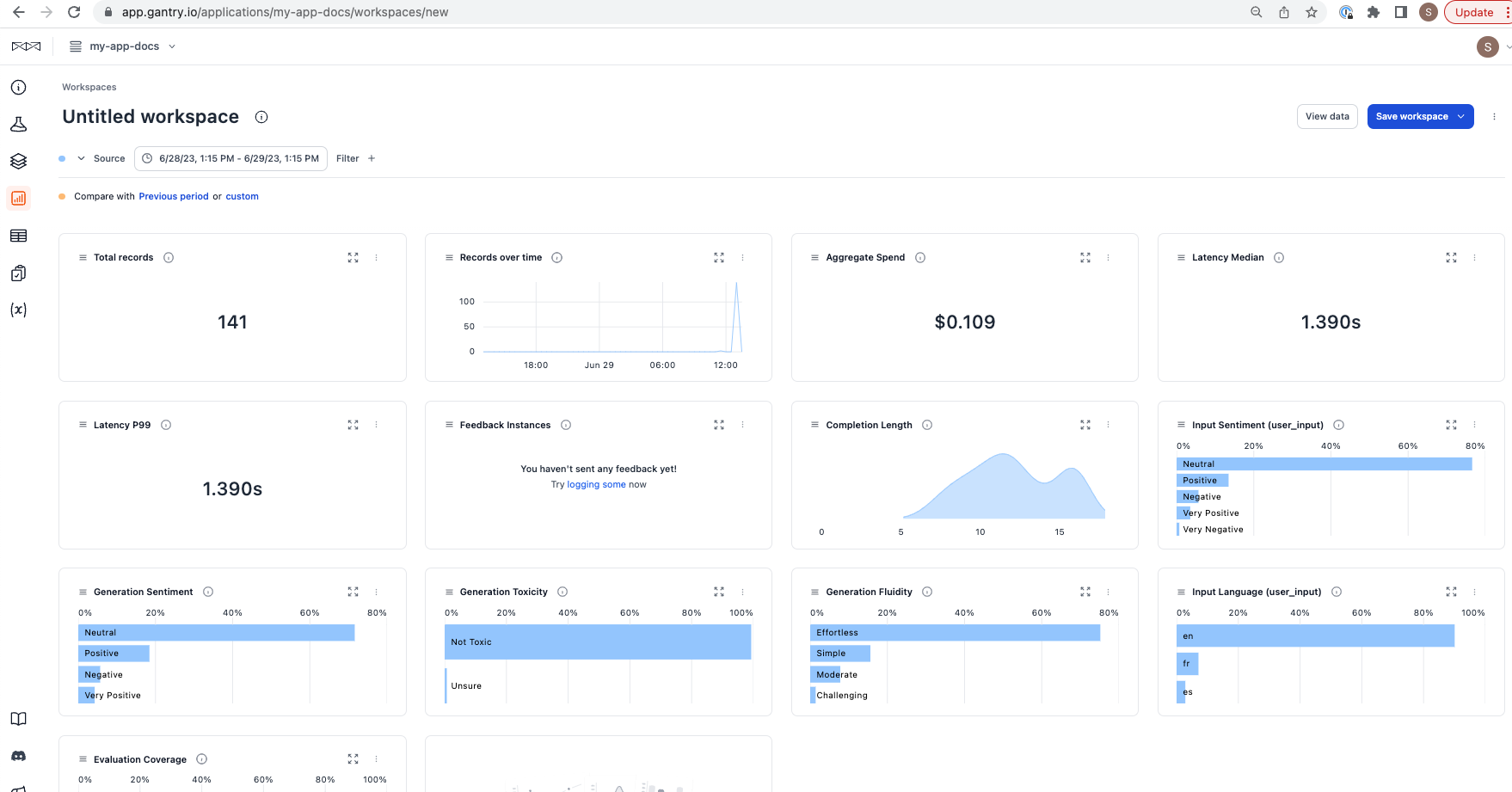This screenshot has height=792, width=1512.
Task: Open the Save workspace dropdown arrow
Action: click(x=1461, y=117)
